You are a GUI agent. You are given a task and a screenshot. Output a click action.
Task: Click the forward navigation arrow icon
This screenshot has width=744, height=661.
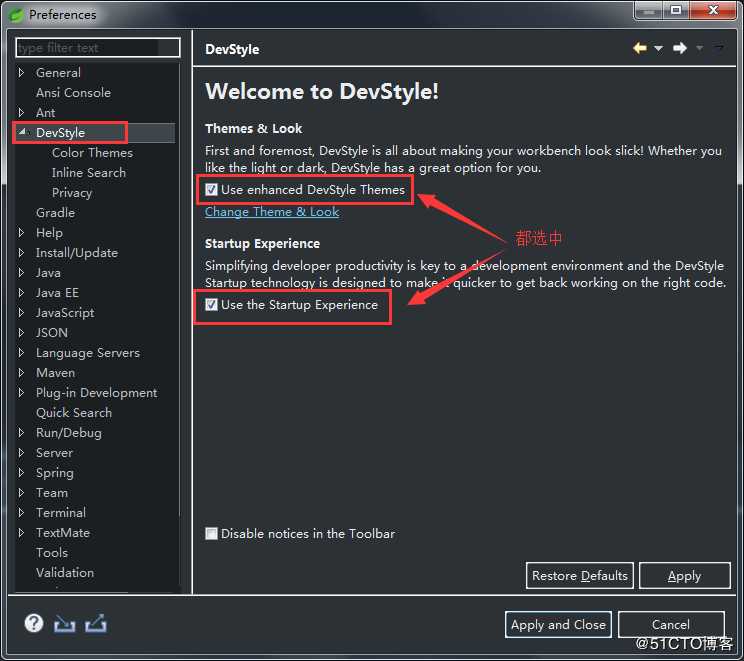680,48
